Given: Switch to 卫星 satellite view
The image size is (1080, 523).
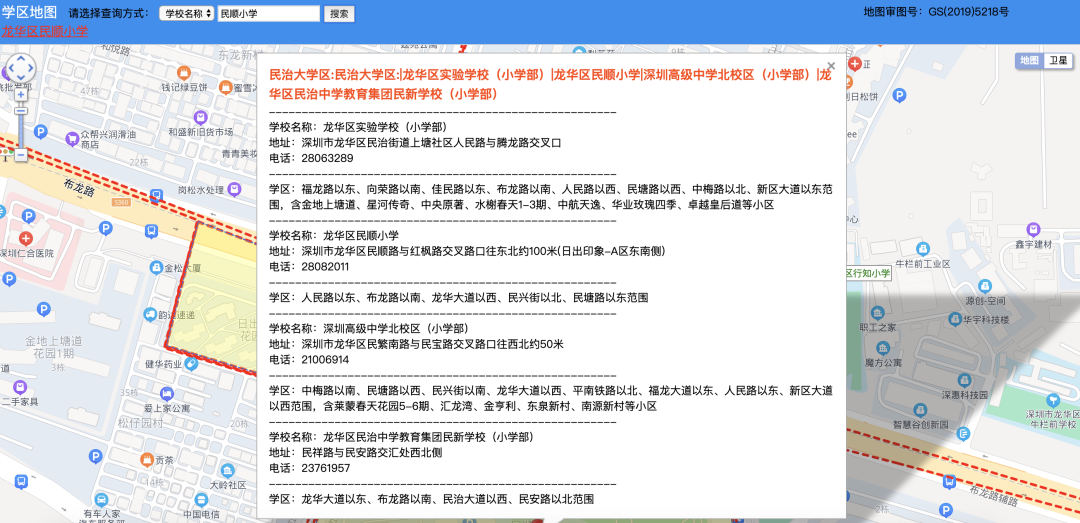Looking at the screenshot, I should [1057, 61].
